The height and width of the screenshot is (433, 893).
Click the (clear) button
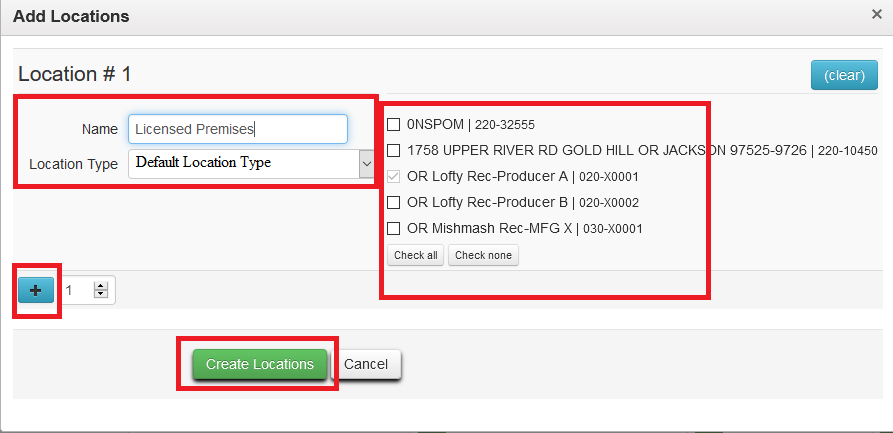tap(844, 75)
